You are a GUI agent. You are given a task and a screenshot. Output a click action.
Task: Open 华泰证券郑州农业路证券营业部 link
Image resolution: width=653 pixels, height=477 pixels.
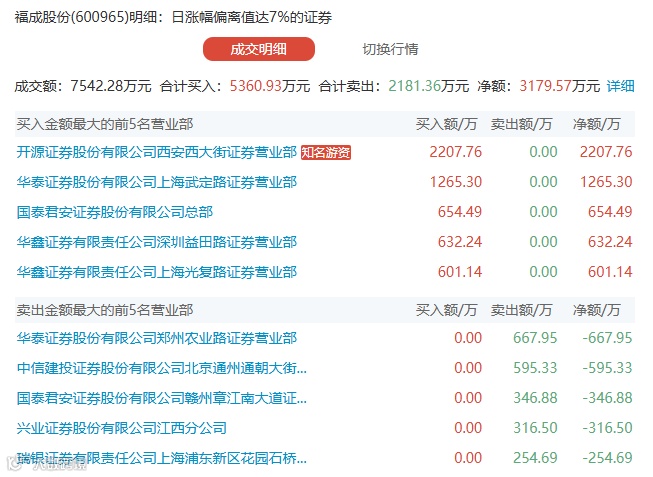(157, 338)
